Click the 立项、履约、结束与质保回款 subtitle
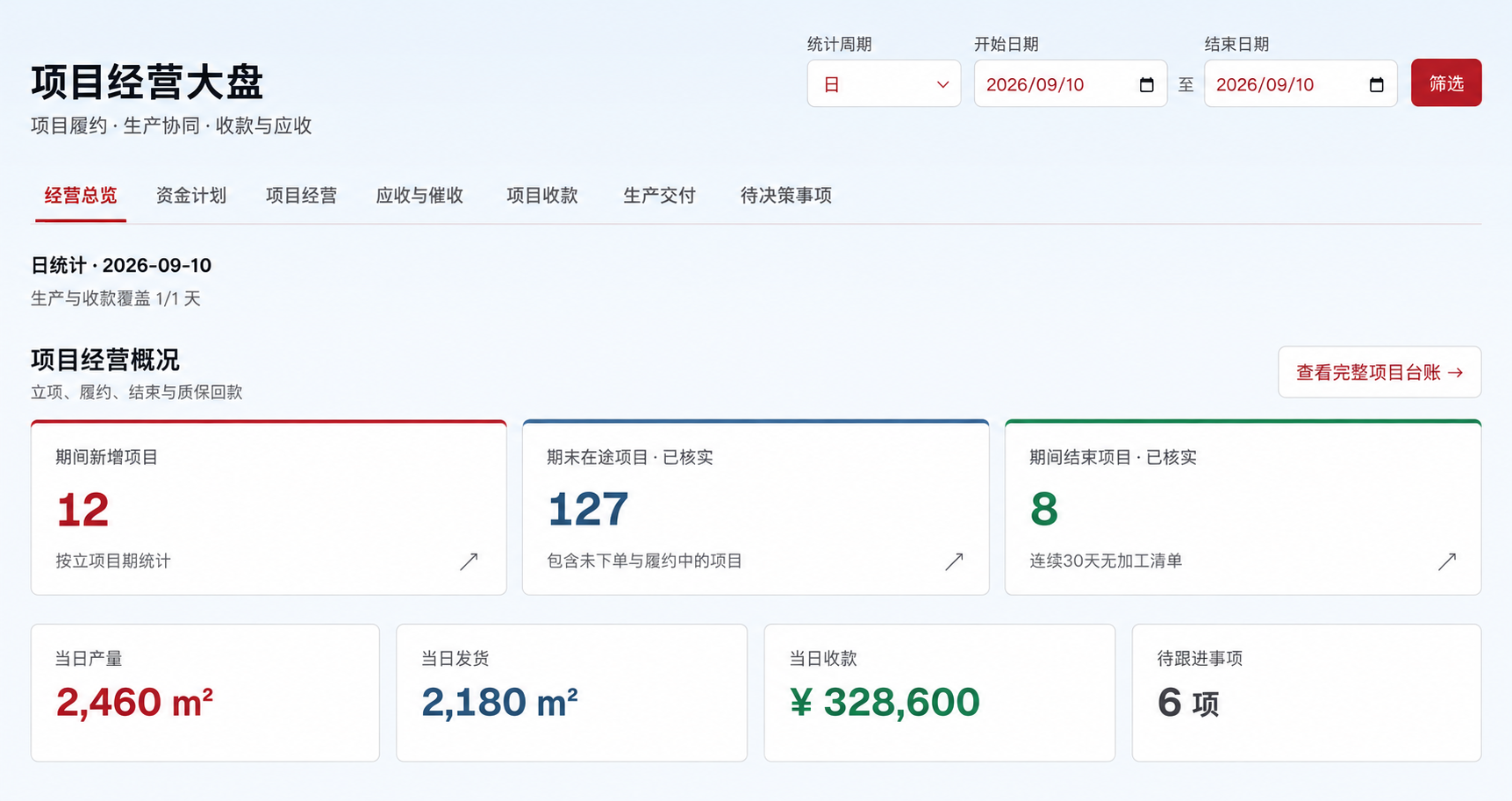This screenshot has width=1512, height=801. click(137, 392)
